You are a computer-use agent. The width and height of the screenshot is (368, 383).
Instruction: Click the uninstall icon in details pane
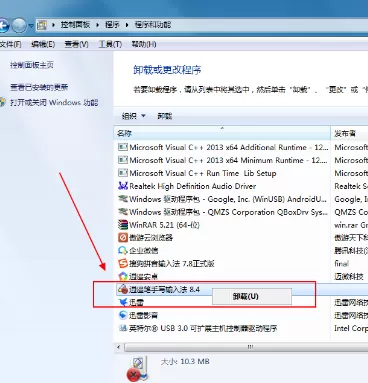(x=137, y=369)
